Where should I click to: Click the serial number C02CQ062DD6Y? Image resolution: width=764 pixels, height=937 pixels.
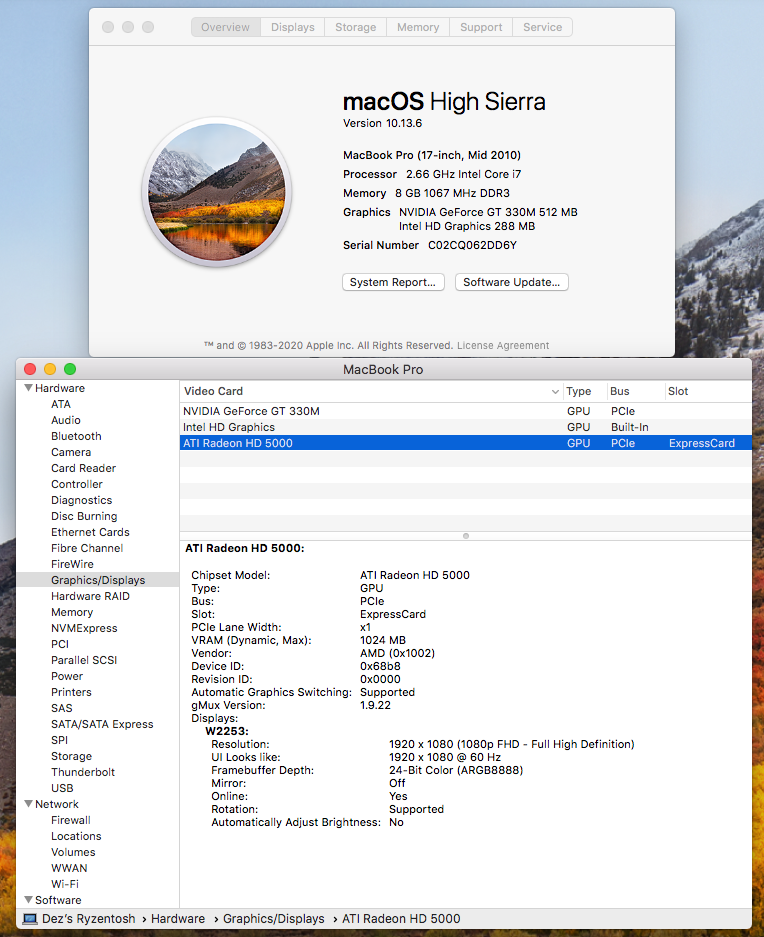472,245
